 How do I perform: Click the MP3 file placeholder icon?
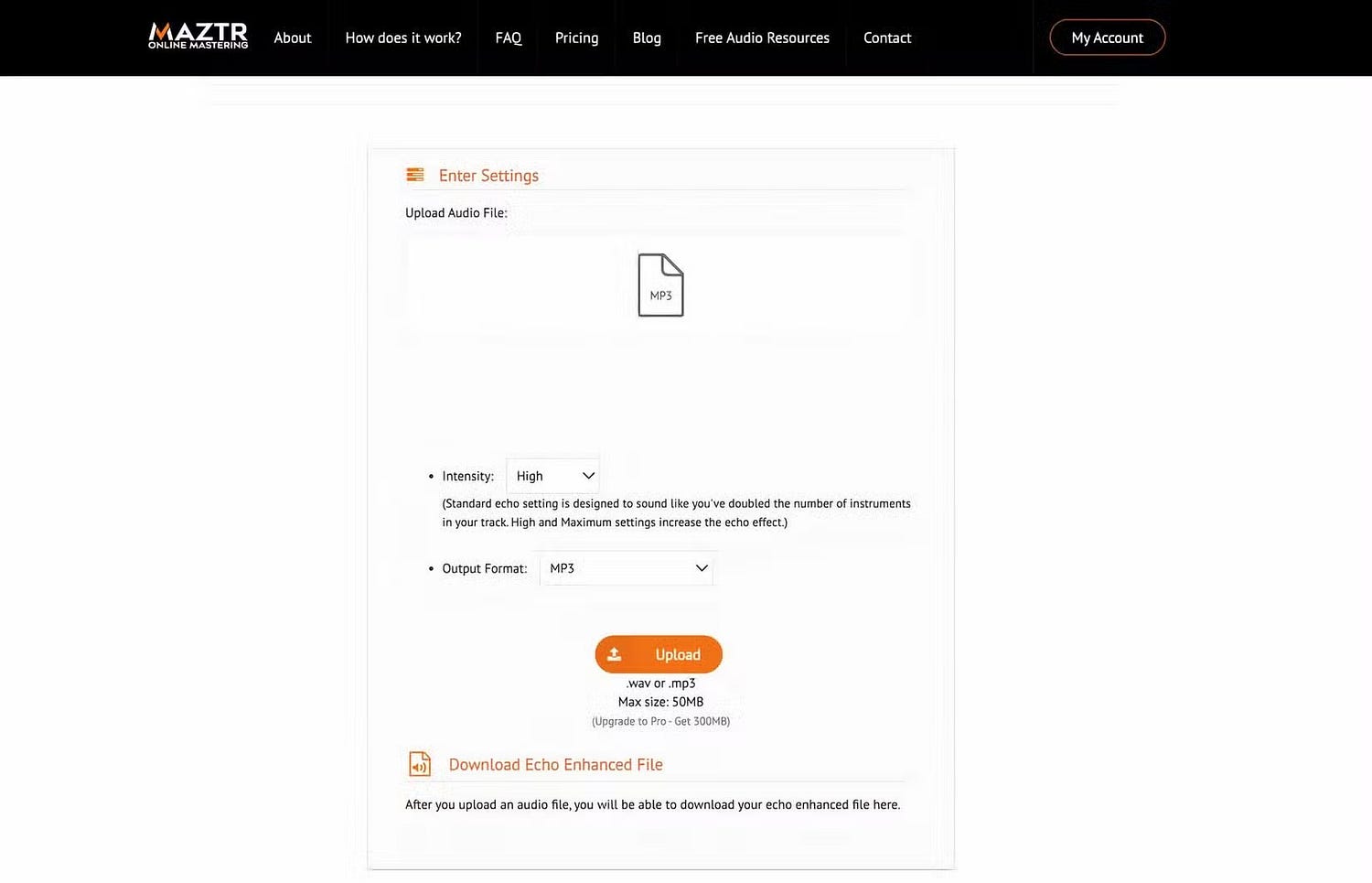pyautogui.click(x=660, y=284)
